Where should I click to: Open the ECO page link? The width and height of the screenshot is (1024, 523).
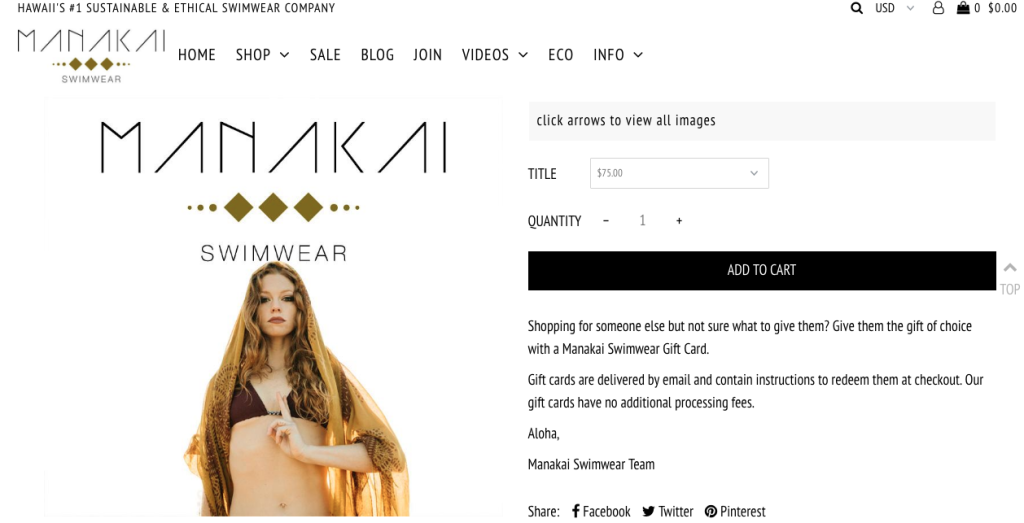561,55
